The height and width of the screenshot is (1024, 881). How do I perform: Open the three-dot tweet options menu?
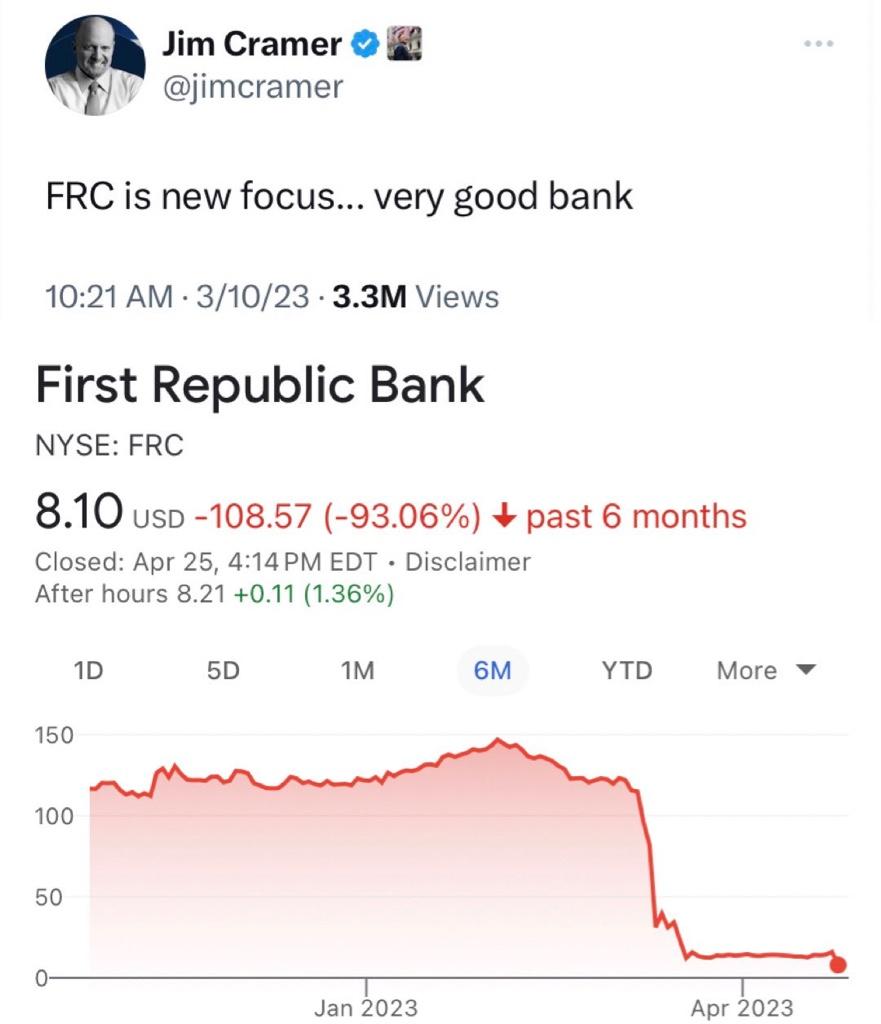click(x=818, y=44)
